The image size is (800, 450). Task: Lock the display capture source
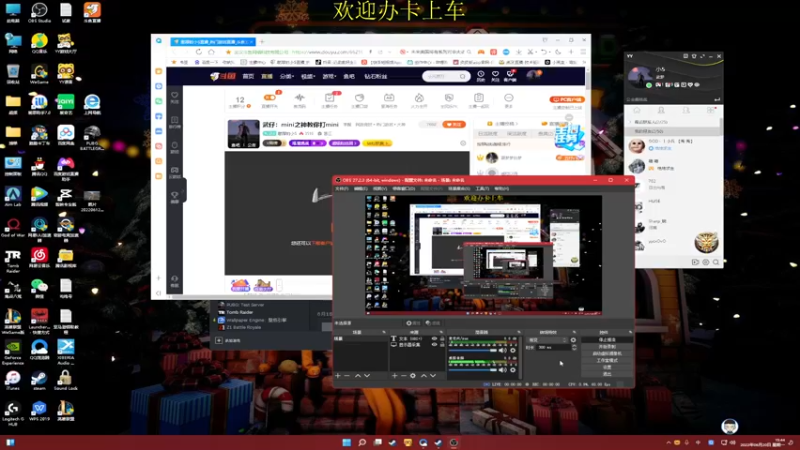[442, 345]
